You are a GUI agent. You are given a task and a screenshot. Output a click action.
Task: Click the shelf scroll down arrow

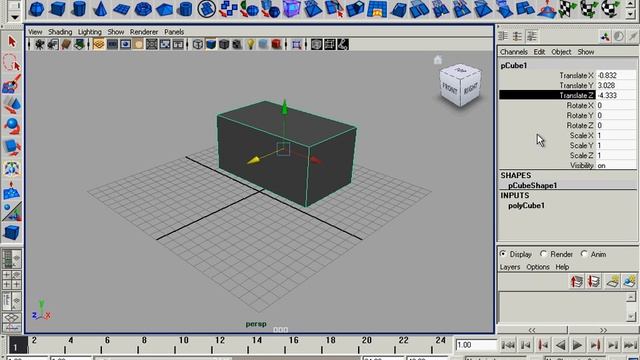(631, 14)
